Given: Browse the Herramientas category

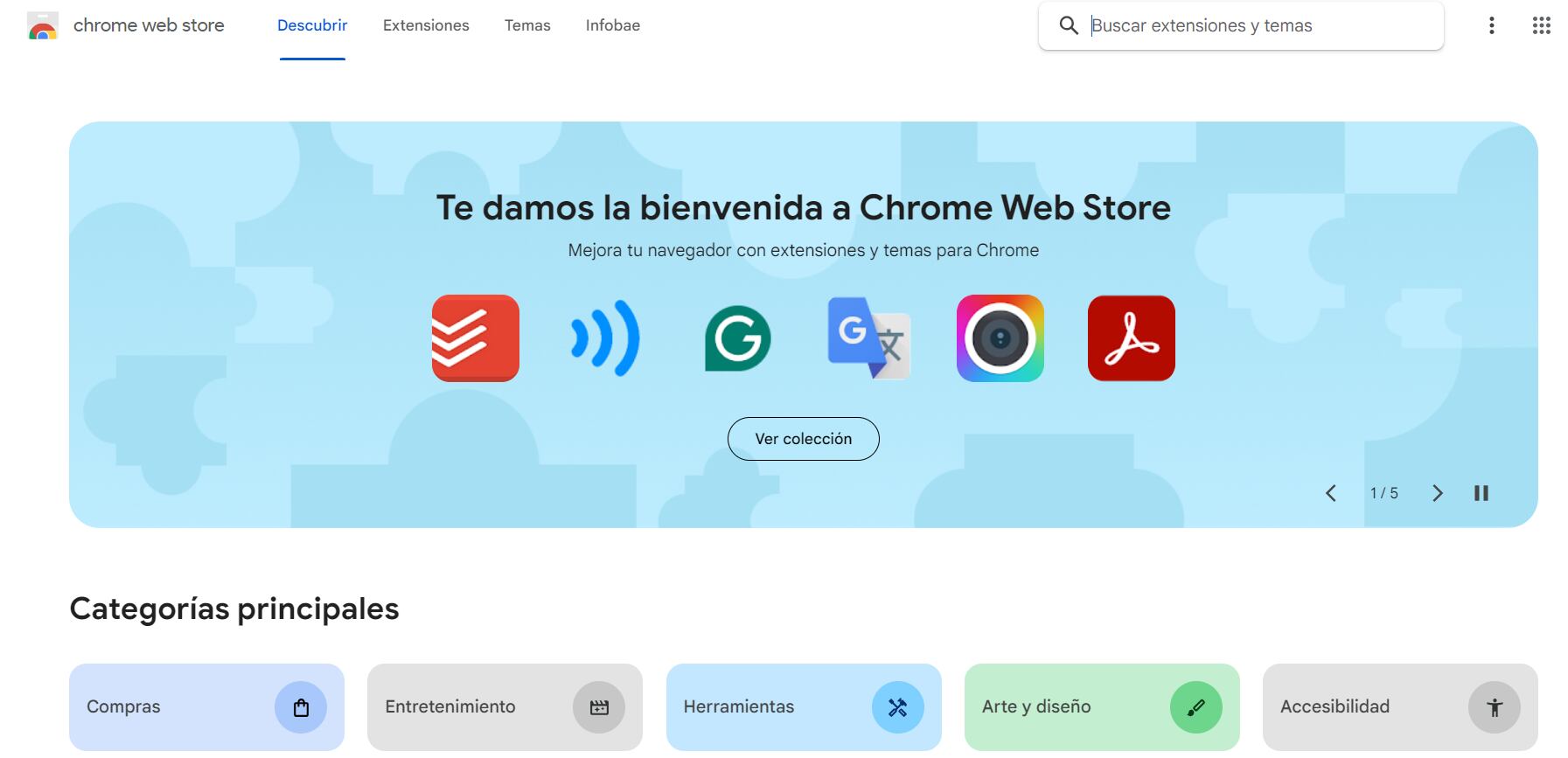Looking at the screenshot, I should tap(803, 706).
